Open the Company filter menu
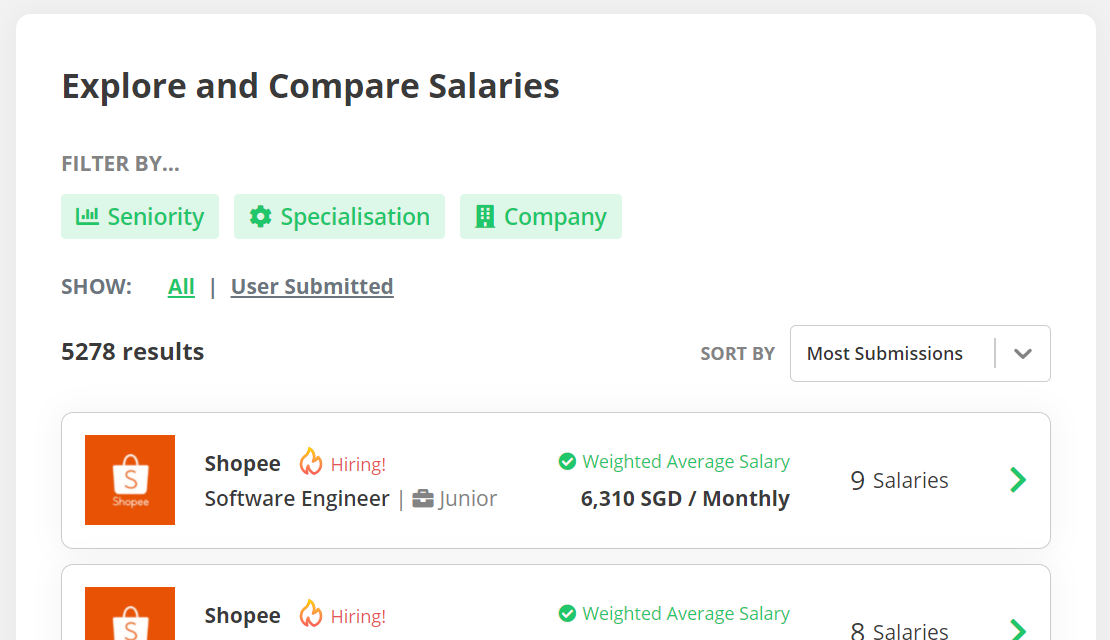The image size is (1110, 640). (540, 216)
